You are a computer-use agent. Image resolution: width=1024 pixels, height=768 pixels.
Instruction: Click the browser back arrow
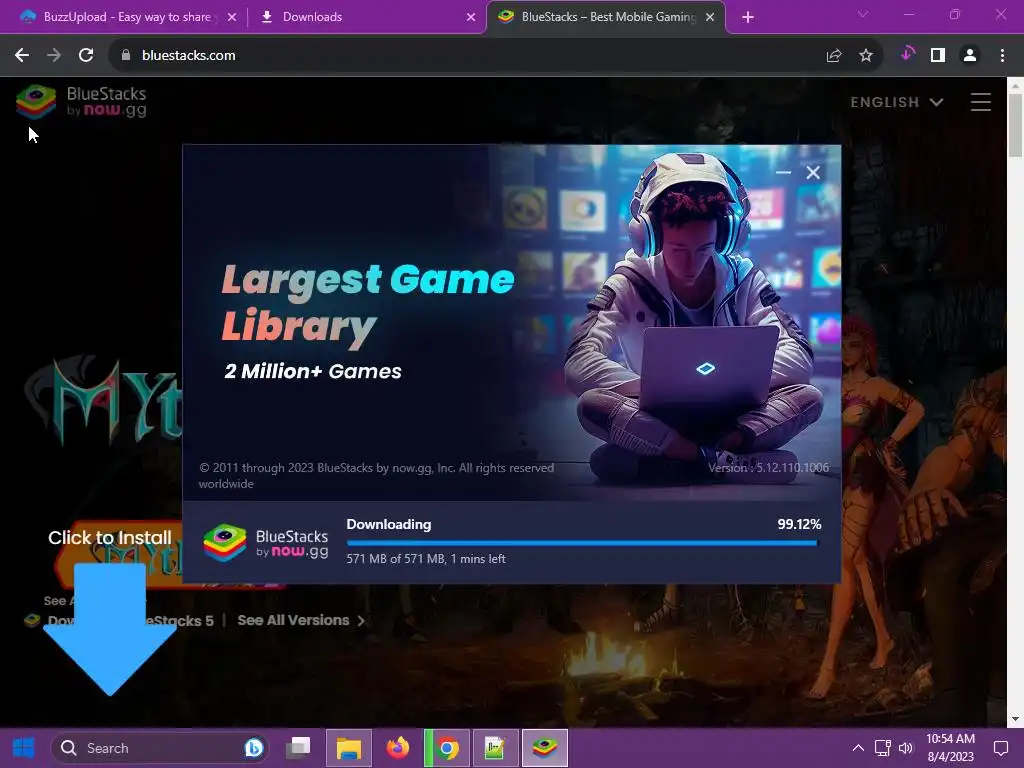click(x=22, y=56)
